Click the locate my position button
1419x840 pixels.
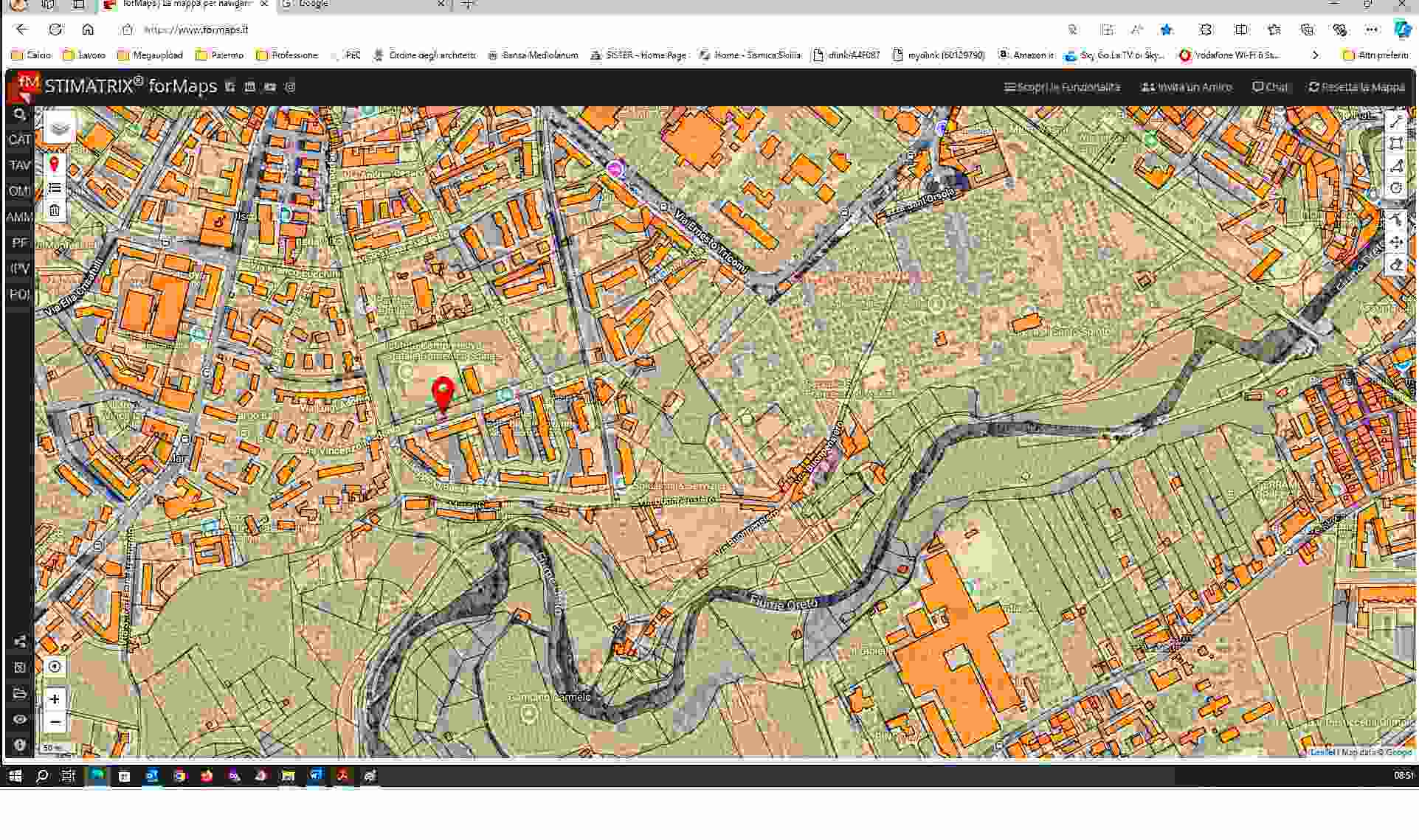pyautogui.click(x=55, y=667)
